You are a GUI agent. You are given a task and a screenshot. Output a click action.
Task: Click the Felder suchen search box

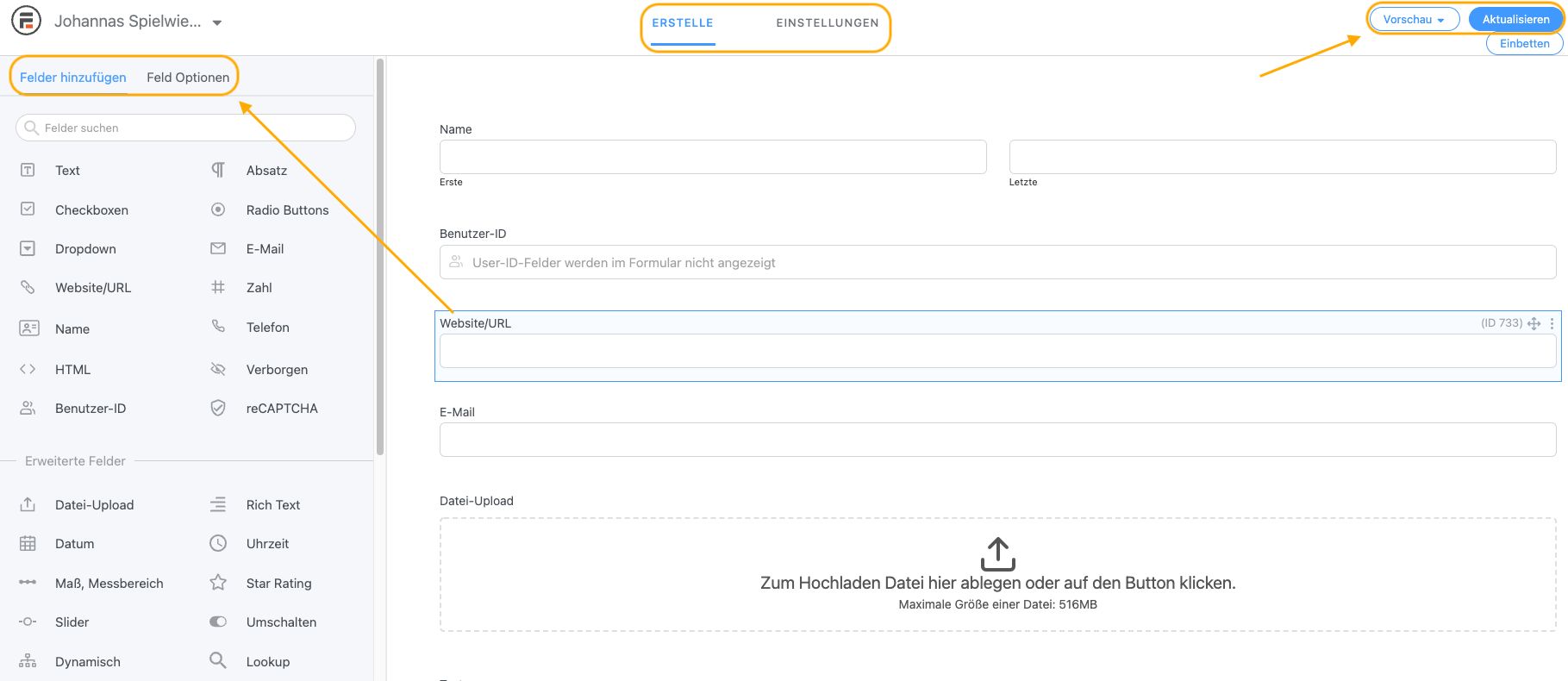coord(185,128)
